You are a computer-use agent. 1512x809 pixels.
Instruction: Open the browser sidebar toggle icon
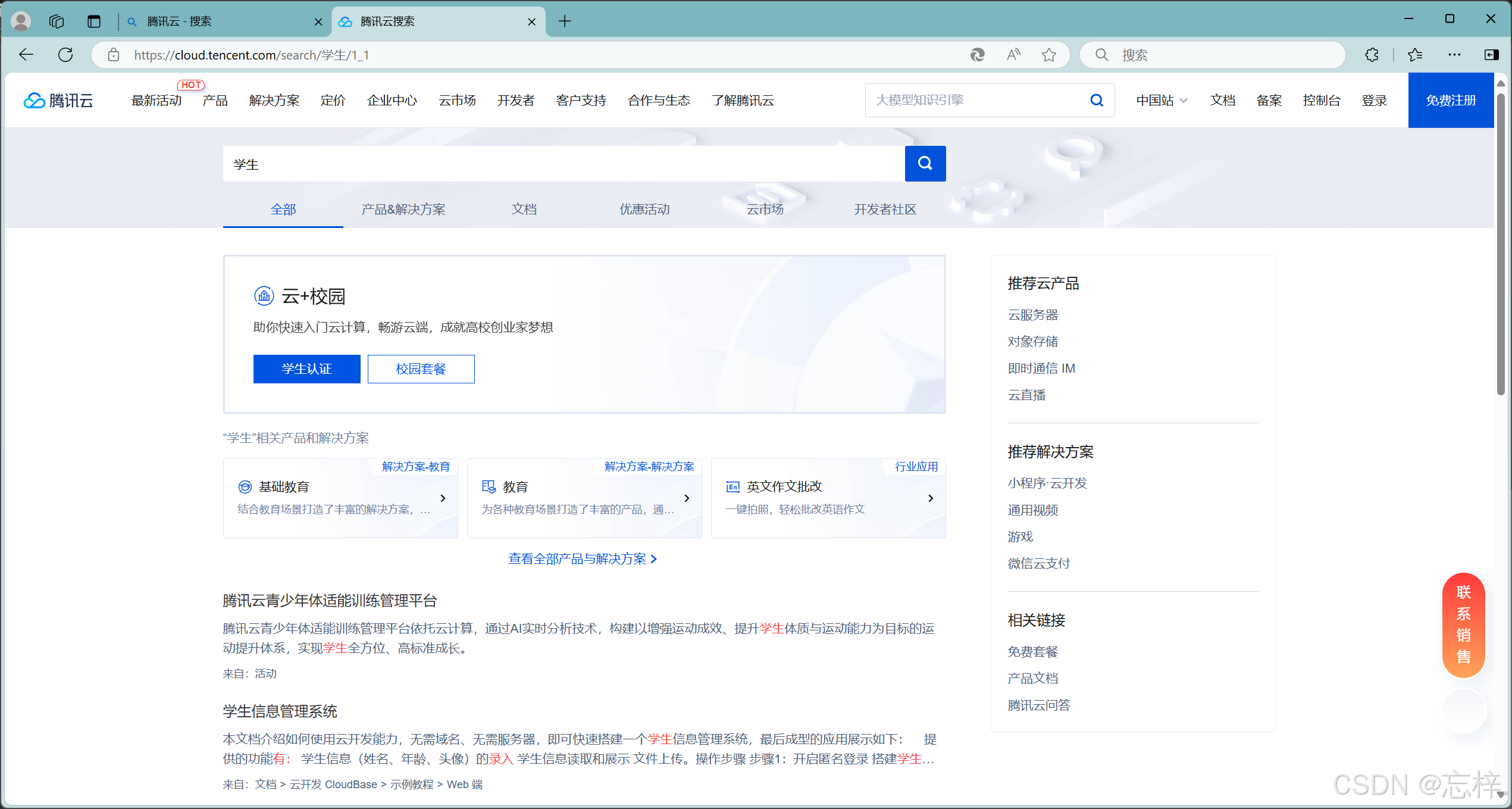[1491, 55]
